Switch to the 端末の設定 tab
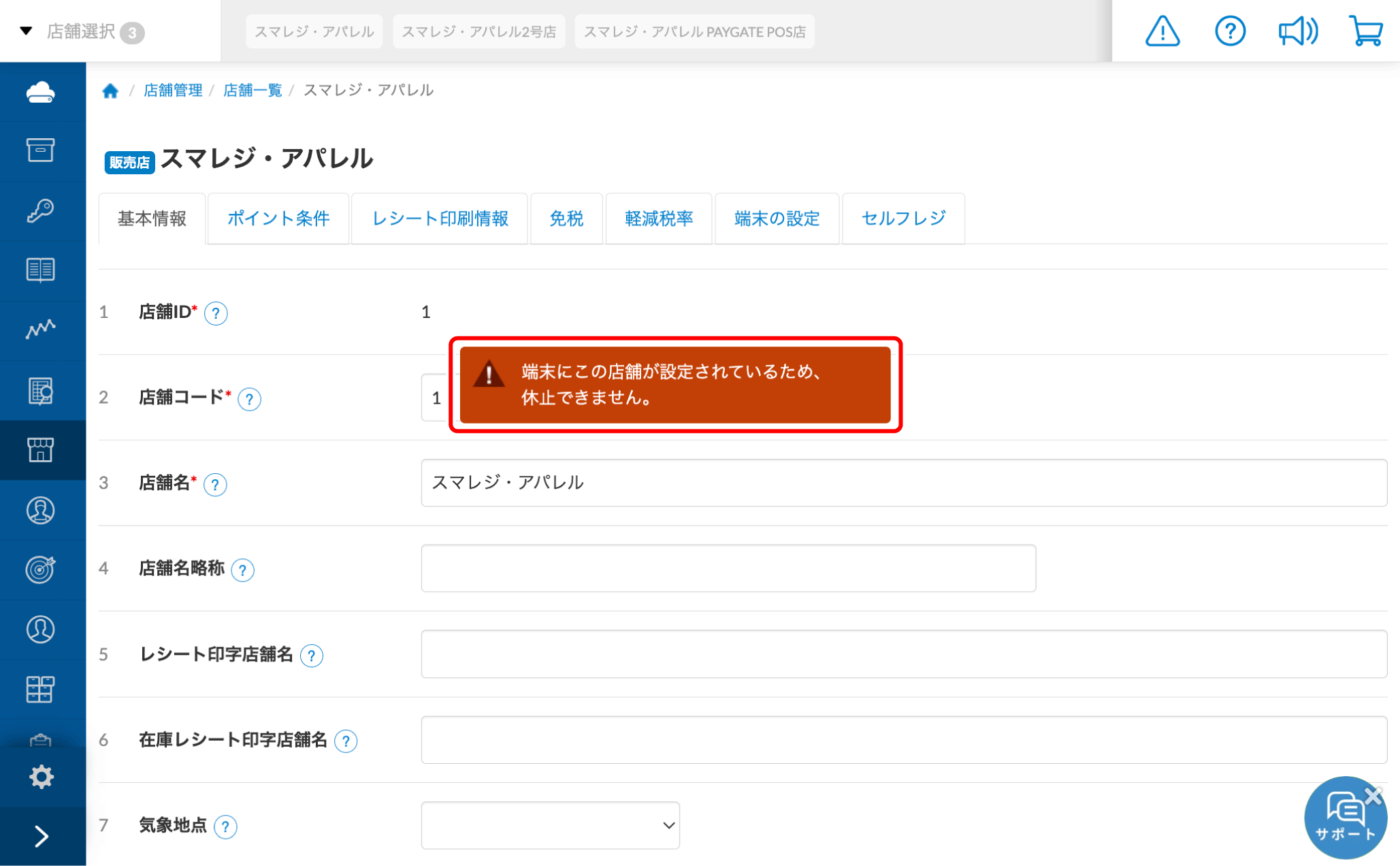1400x866 pixels. pyautogui.click(x=777, y=219)
